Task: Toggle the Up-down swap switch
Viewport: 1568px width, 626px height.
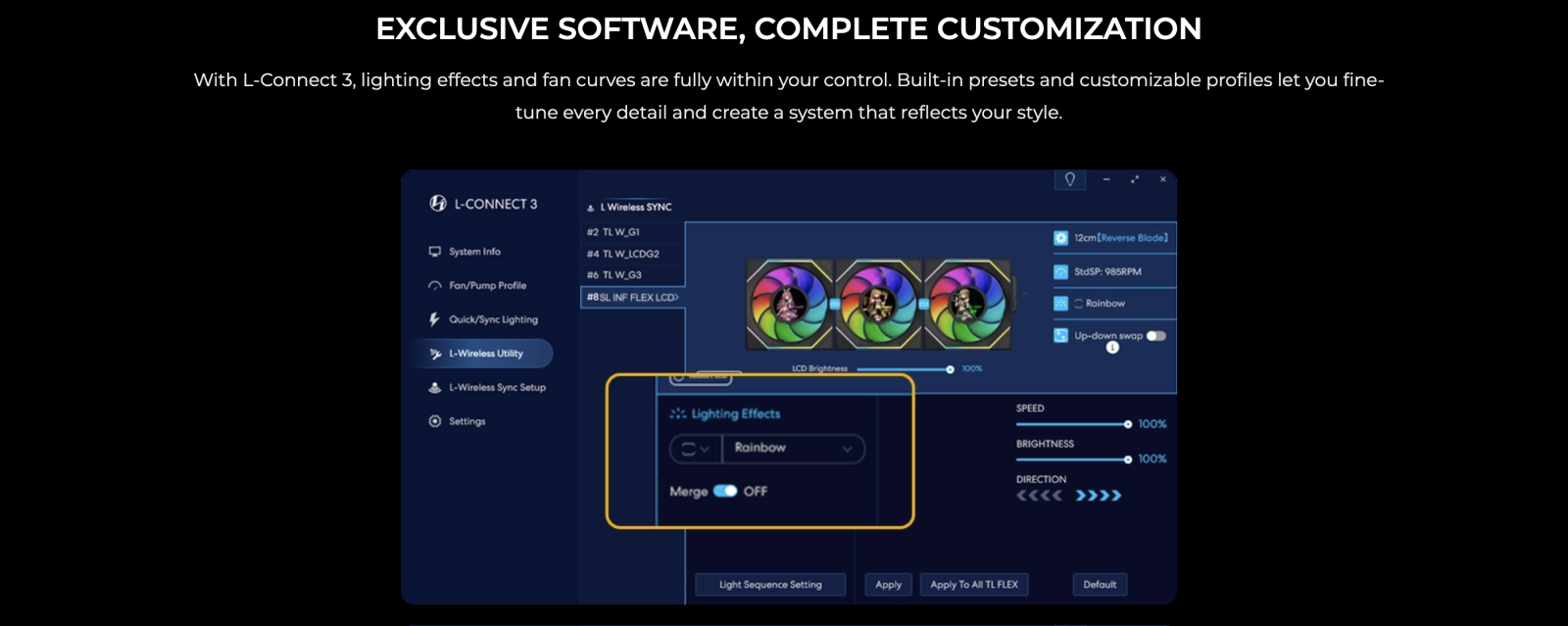Action: 1156,336
